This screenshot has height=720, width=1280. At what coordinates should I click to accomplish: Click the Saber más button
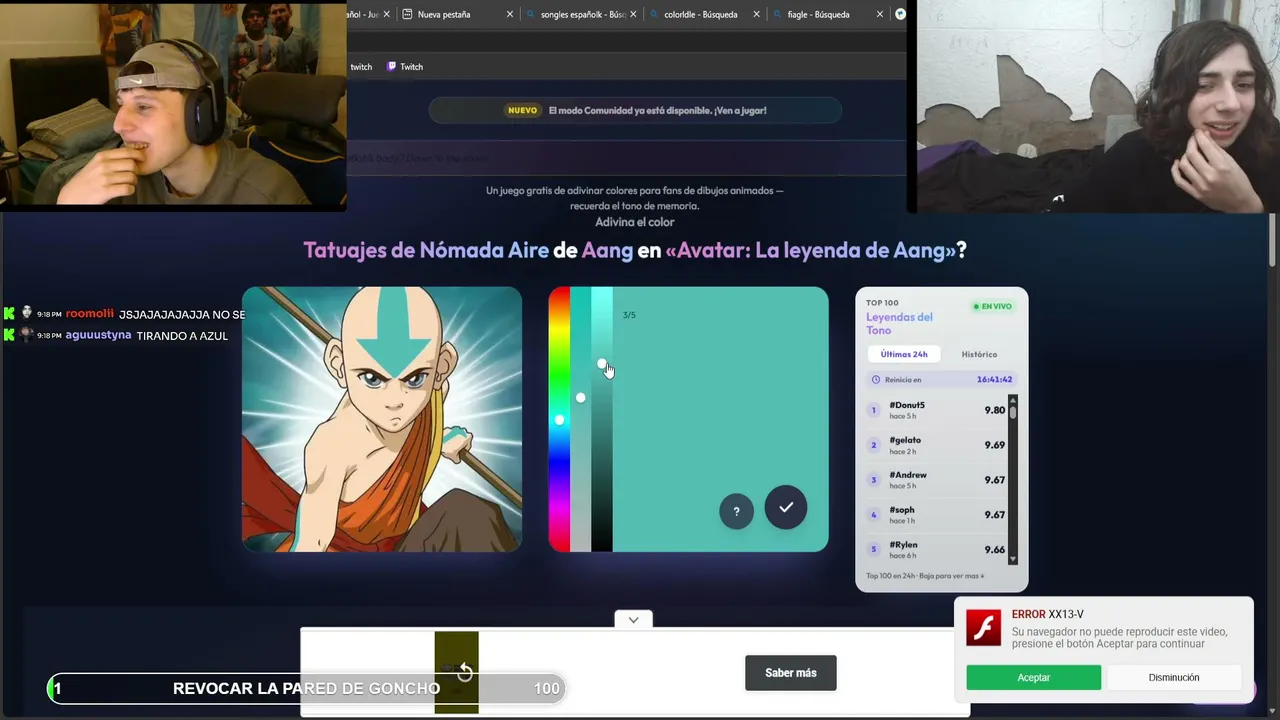[791, 673]
